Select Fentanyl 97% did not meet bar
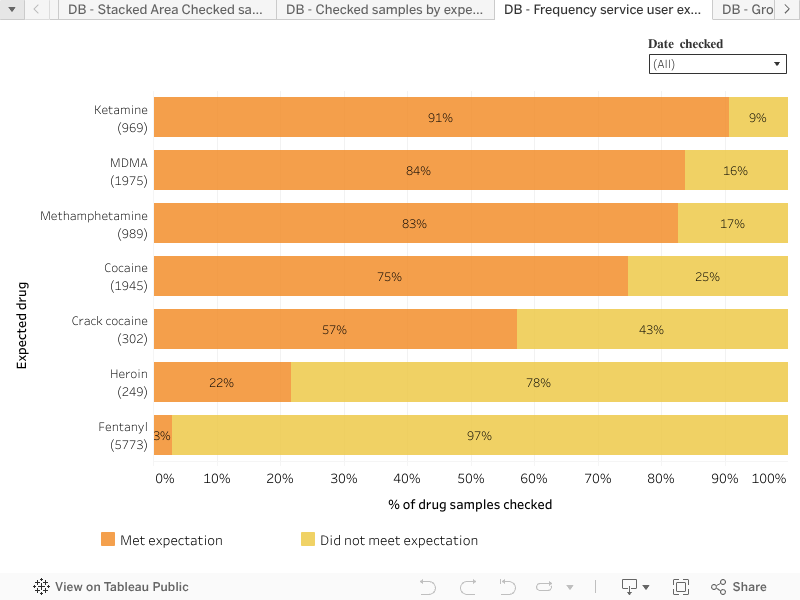 tap(480, 436)
